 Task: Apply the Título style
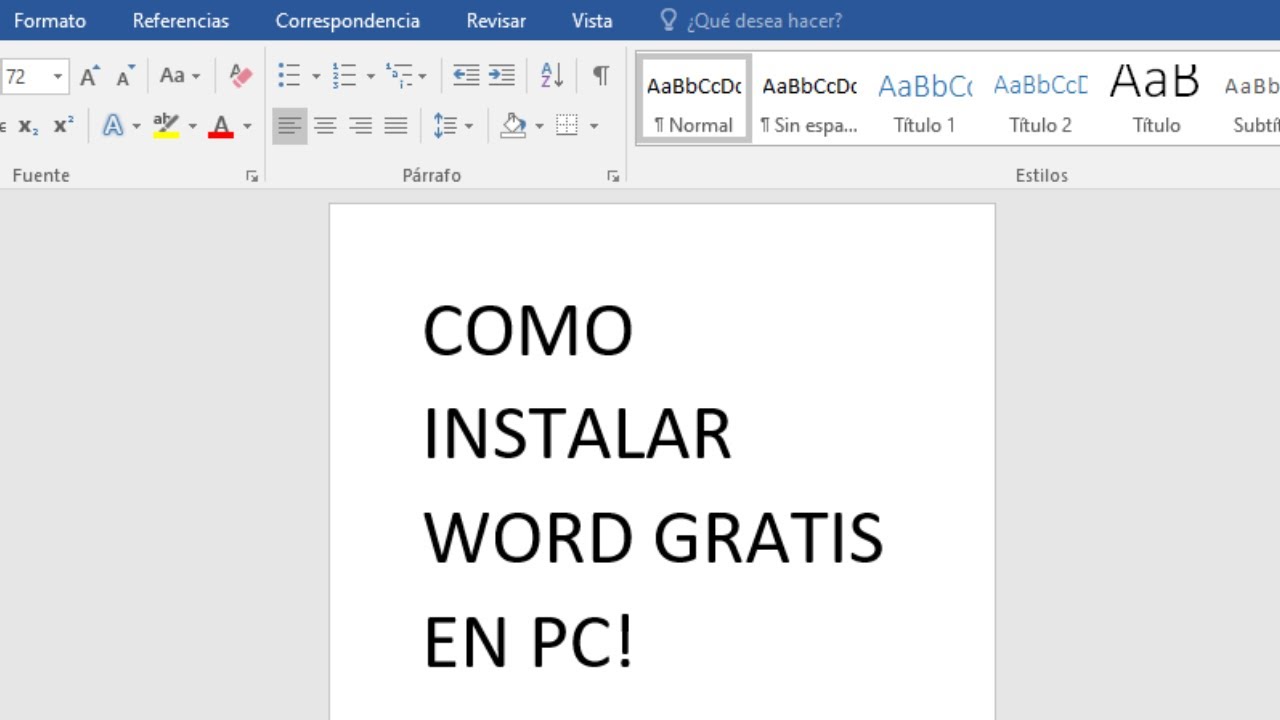pos(1156,98)
